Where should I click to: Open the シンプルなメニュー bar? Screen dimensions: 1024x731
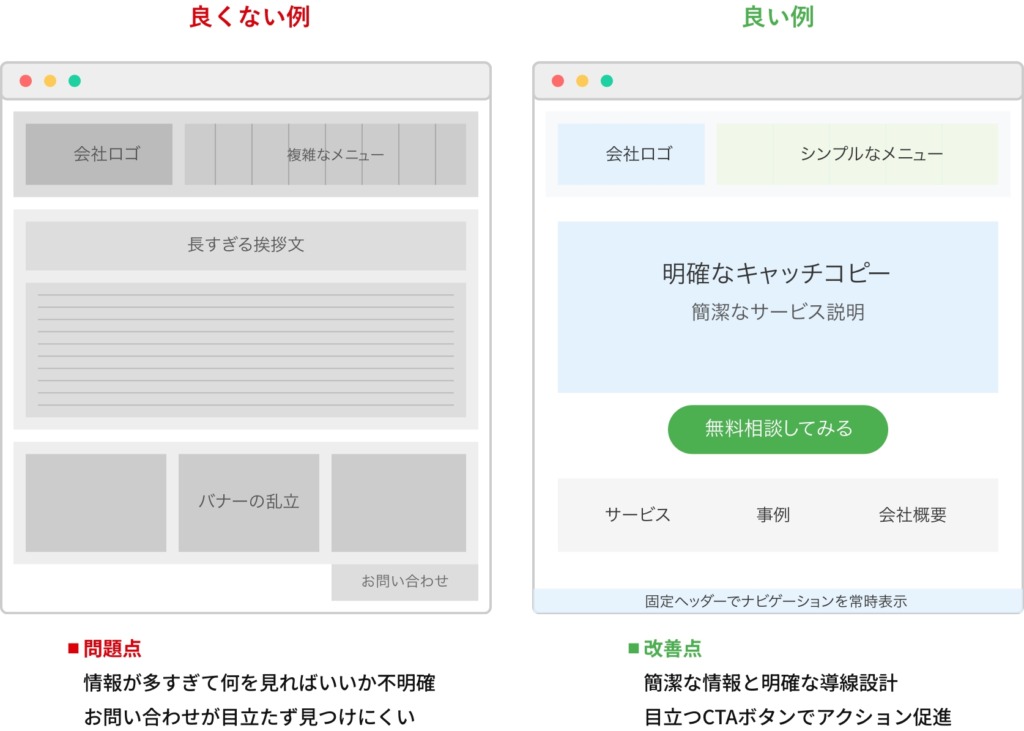click(x=857, y=154)
